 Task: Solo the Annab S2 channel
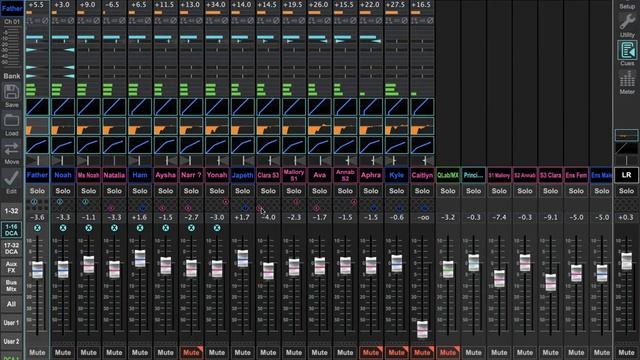(x=345, y=191)
